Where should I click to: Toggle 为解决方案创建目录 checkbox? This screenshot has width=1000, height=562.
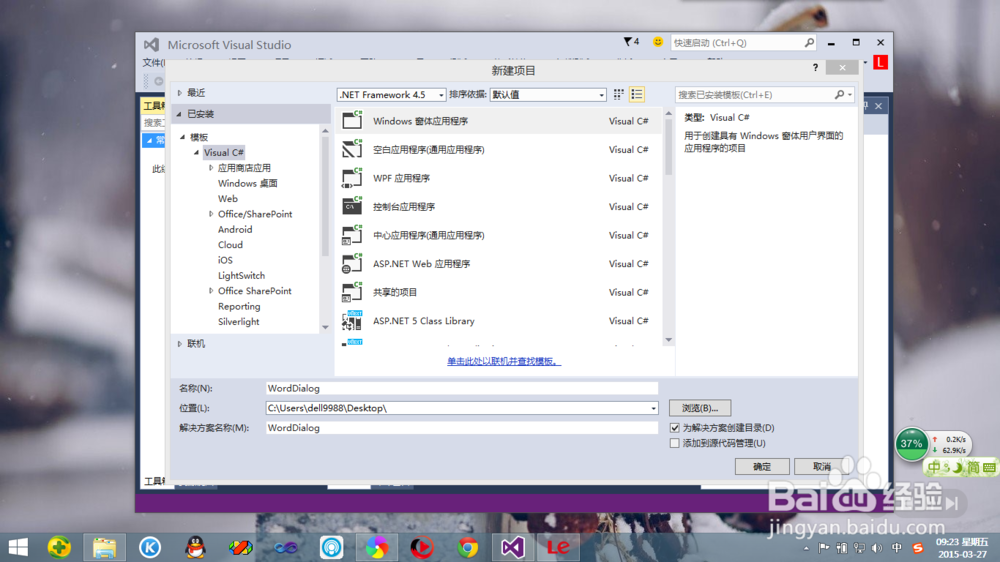675,428
